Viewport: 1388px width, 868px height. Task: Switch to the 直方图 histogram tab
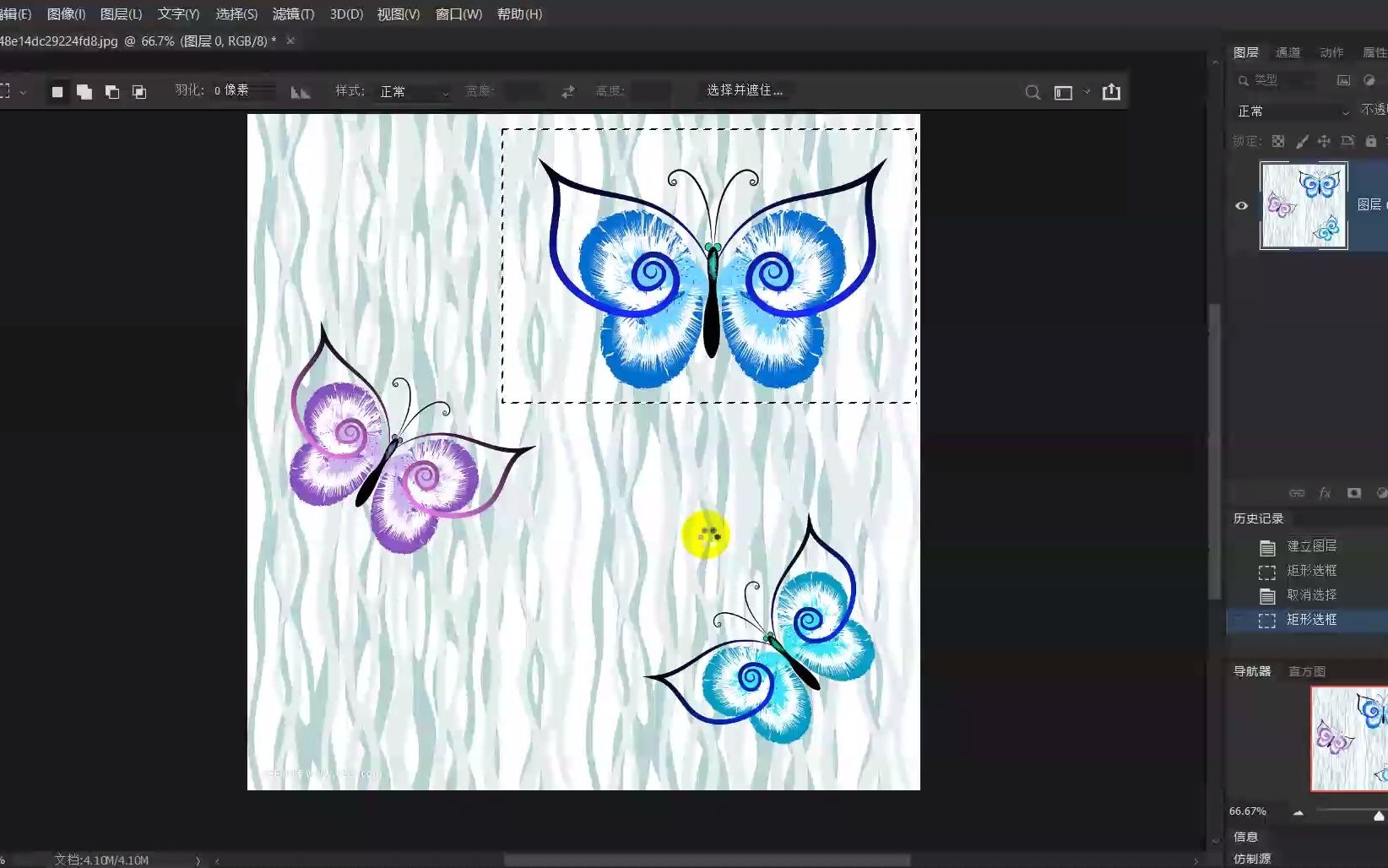coord(1307,671)
